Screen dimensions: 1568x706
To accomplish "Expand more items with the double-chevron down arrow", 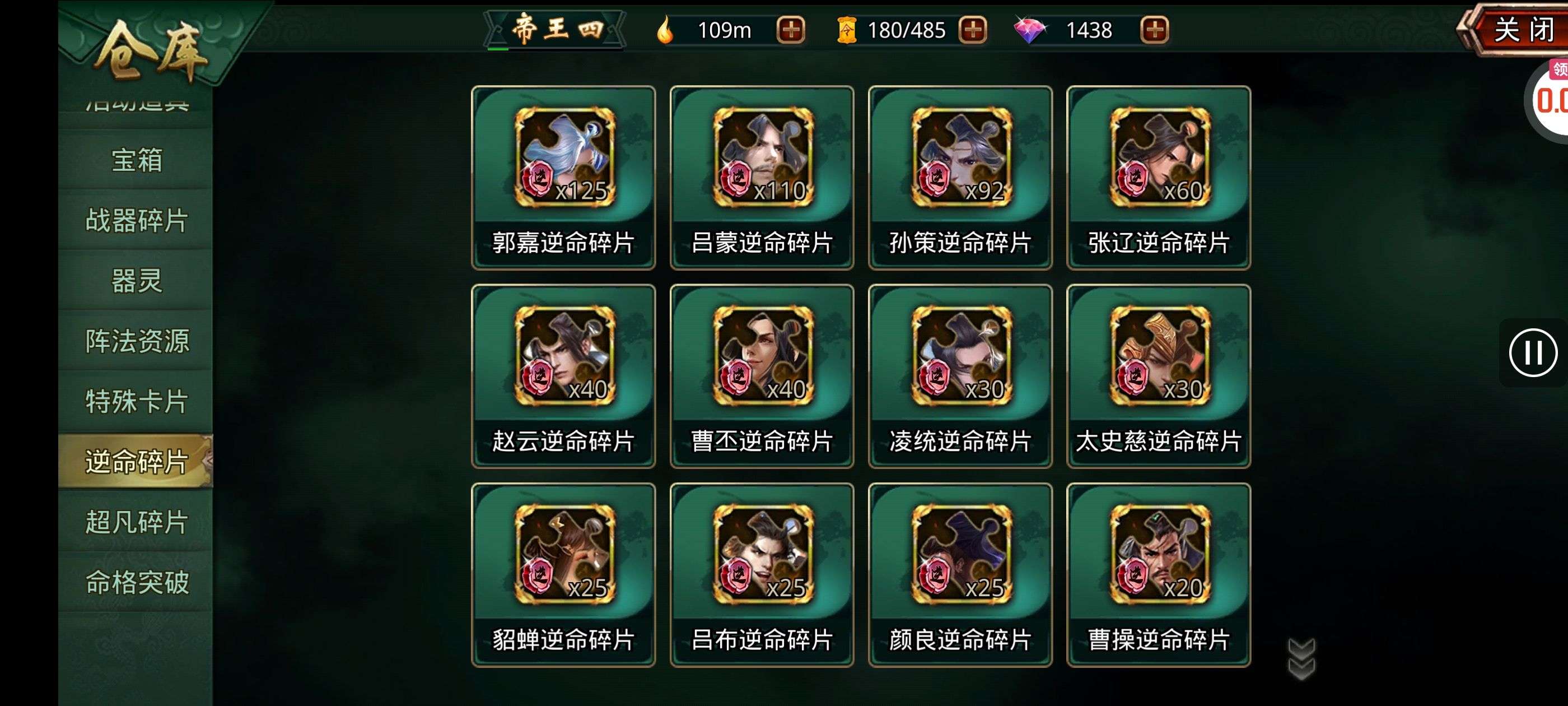I will pos(1301,658).
